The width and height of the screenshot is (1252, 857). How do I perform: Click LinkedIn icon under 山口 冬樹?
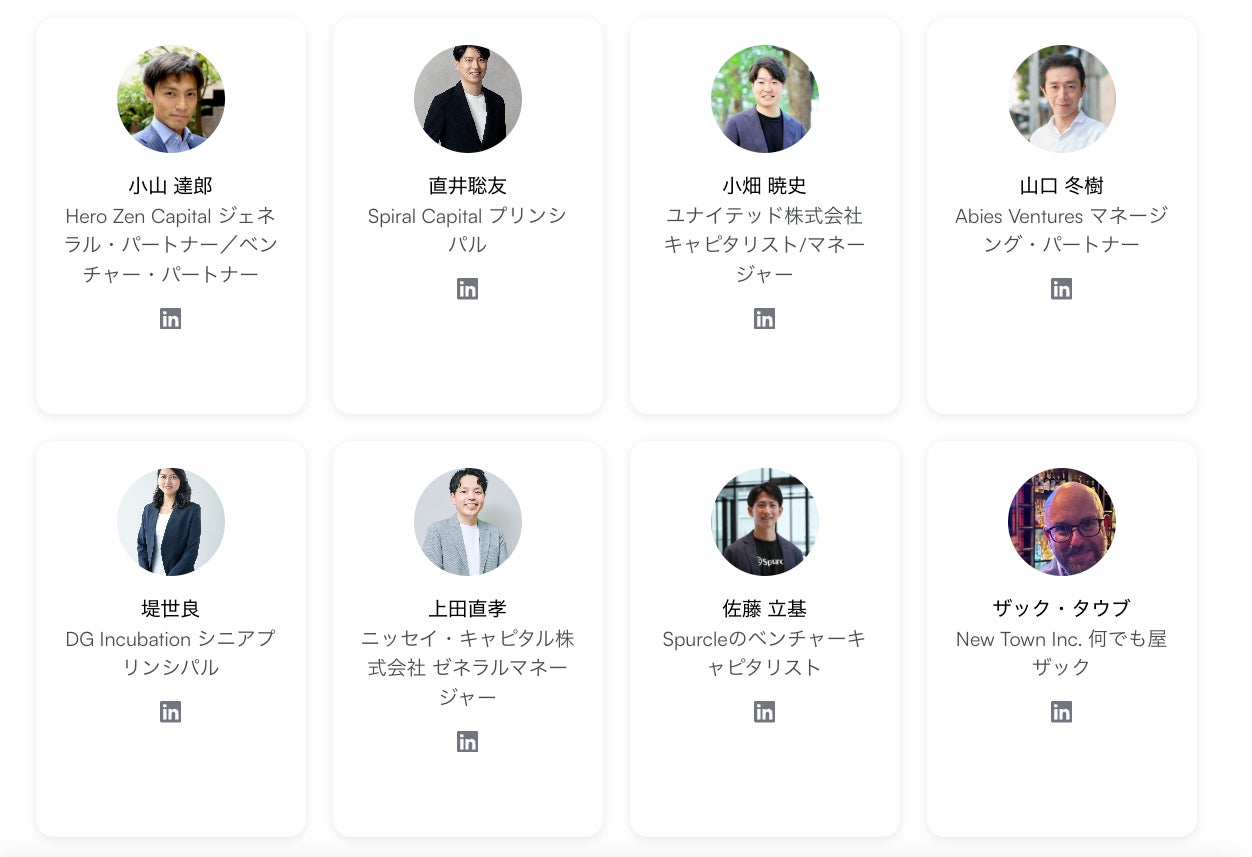tap(1061, 289)
